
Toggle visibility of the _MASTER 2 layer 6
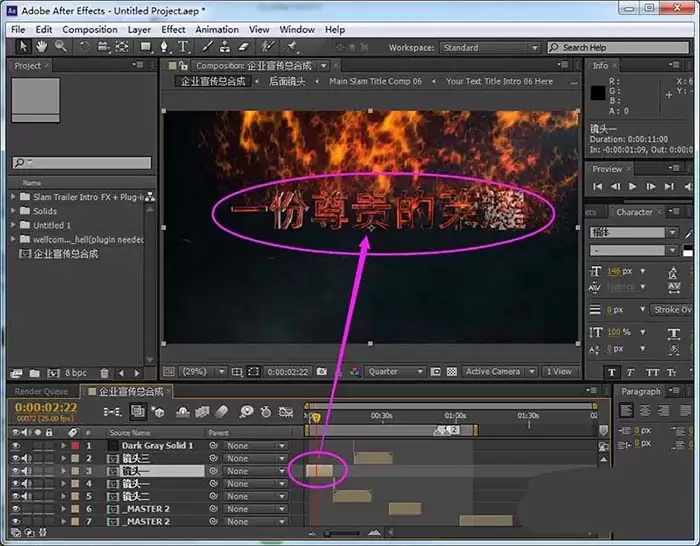[x=16, y=509]
